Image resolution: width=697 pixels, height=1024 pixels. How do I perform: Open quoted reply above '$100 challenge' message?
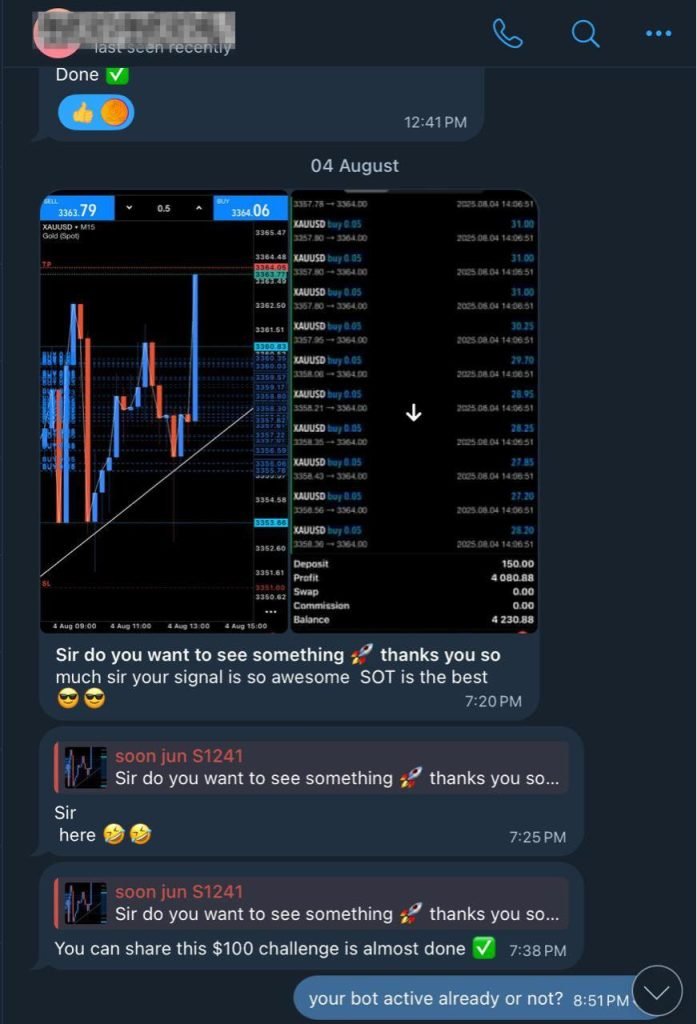(x=312, y=903)
